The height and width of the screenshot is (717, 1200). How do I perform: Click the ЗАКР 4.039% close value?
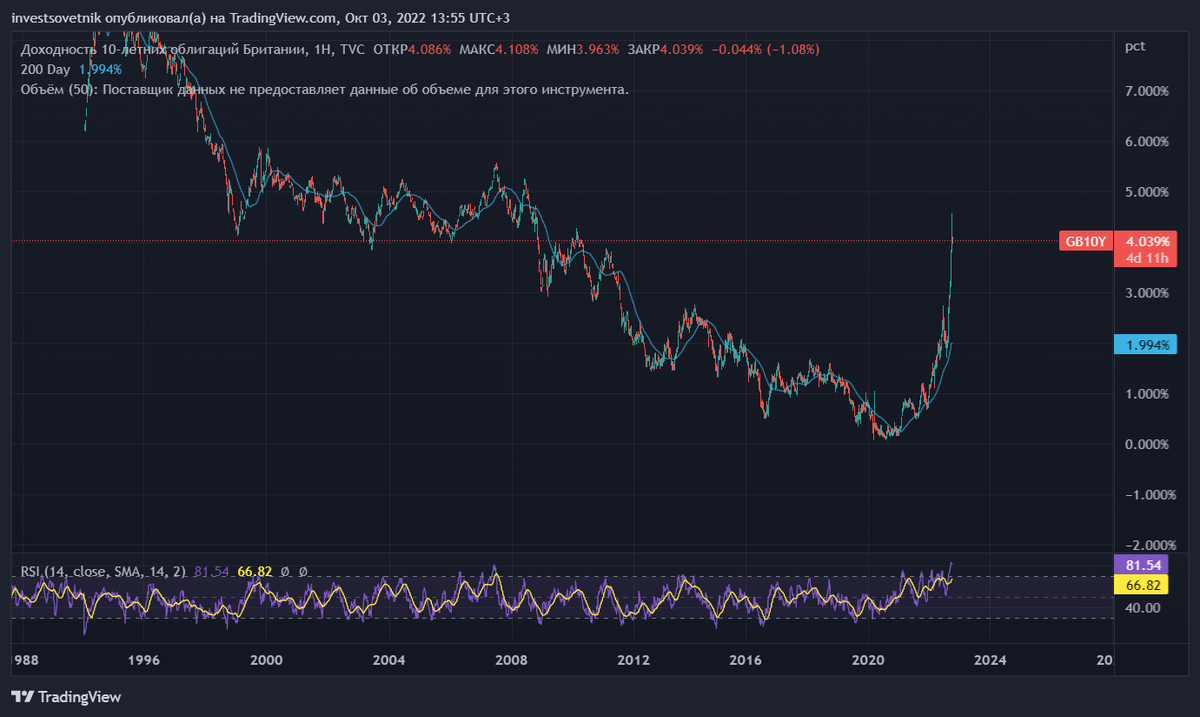click(663, 49)
